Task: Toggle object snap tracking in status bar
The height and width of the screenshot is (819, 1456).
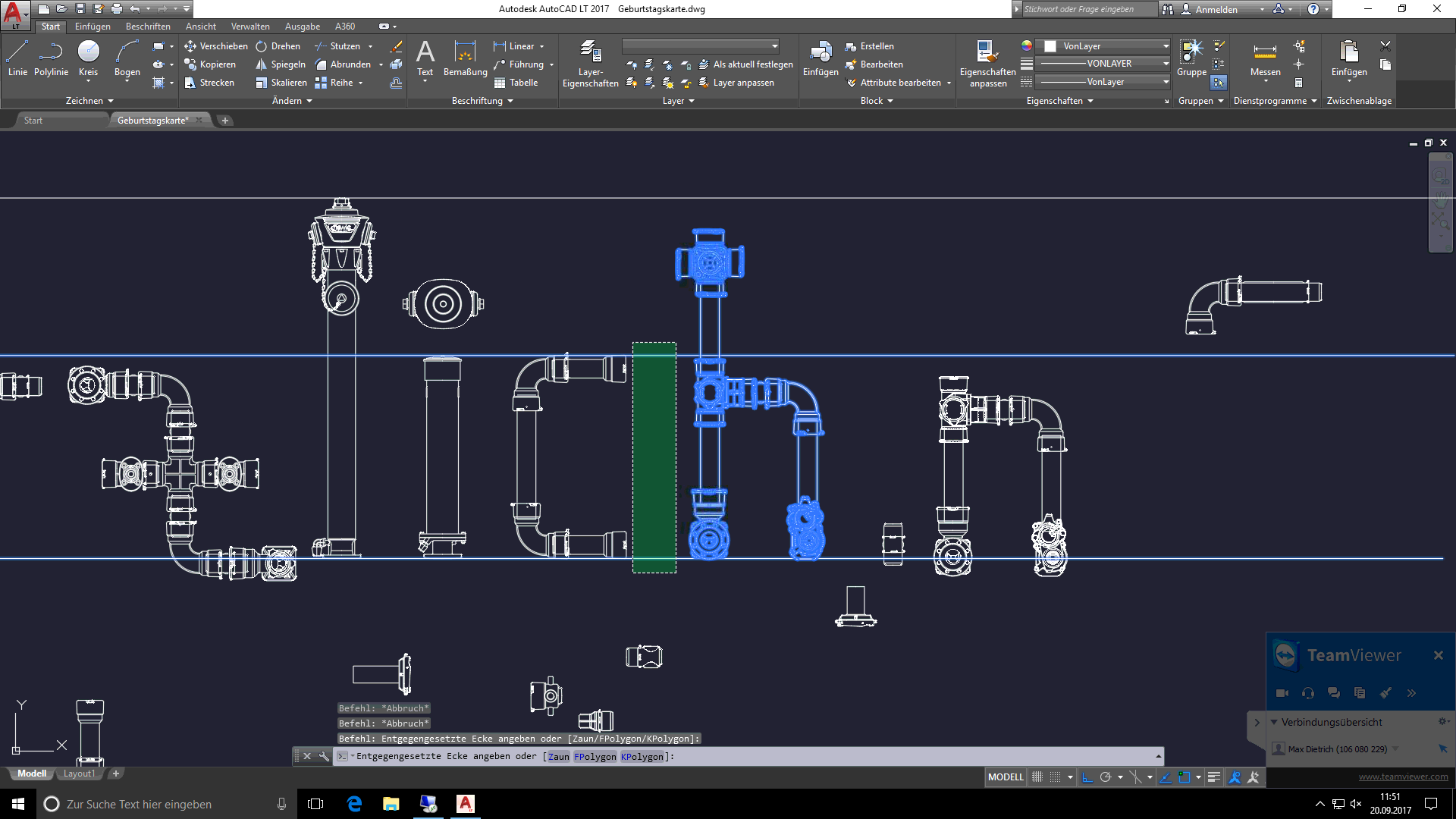Action: (x=1166, y=777)
